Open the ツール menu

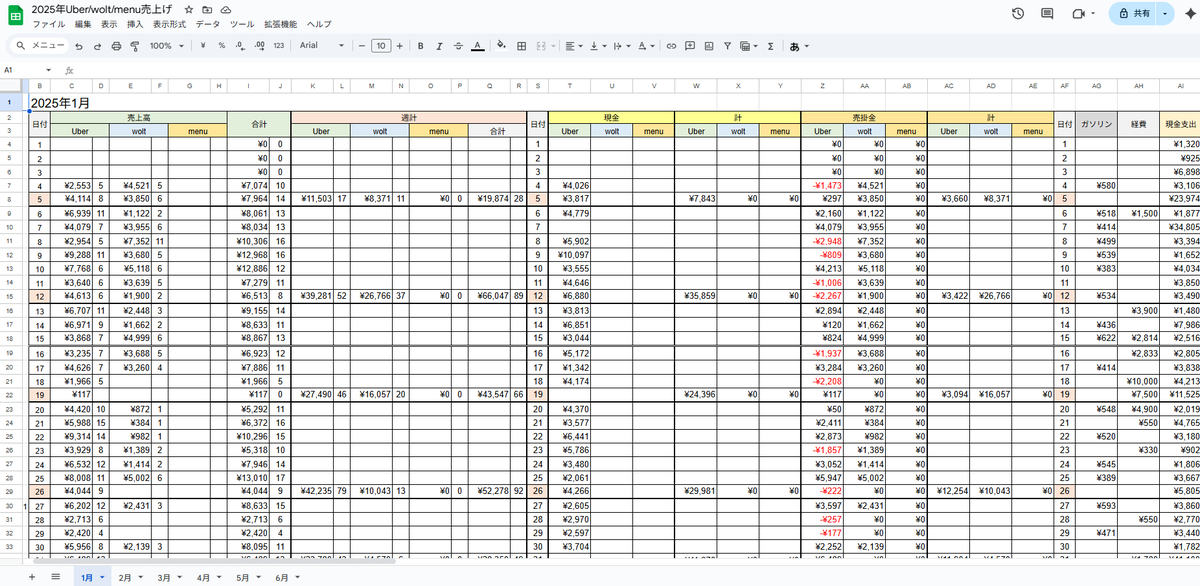pos(242,24)
